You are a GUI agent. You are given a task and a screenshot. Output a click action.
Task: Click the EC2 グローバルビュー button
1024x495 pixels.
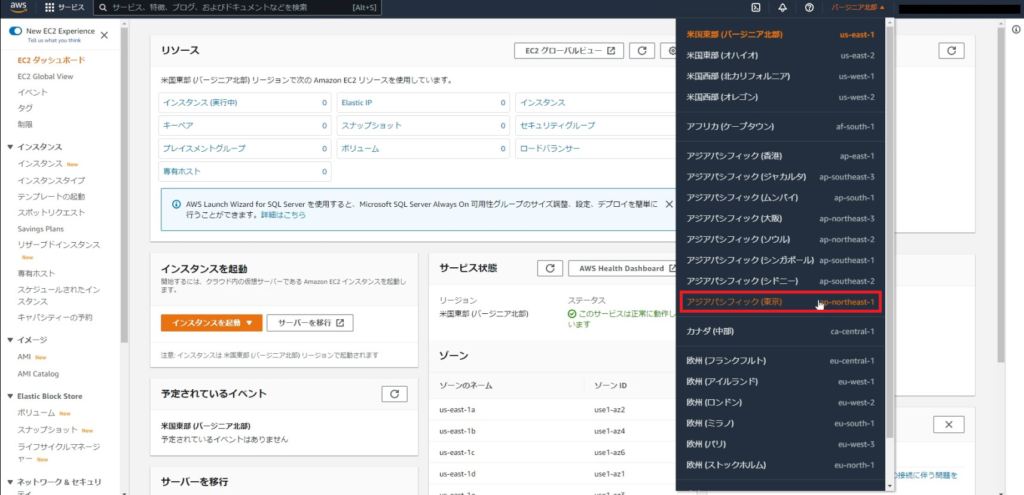569,50
